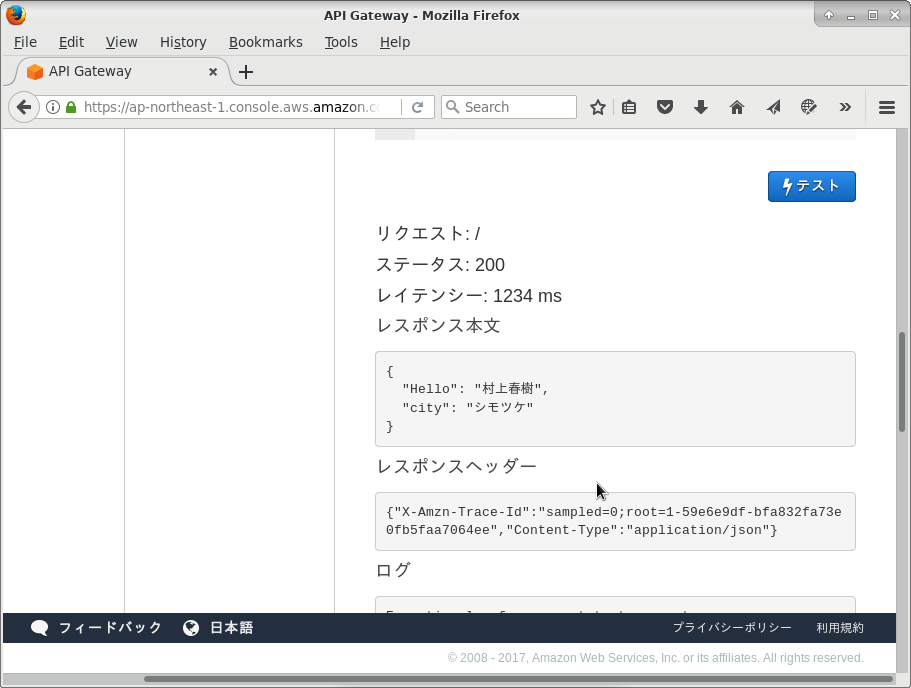Open the Tools menu

[x=341, y=42]
